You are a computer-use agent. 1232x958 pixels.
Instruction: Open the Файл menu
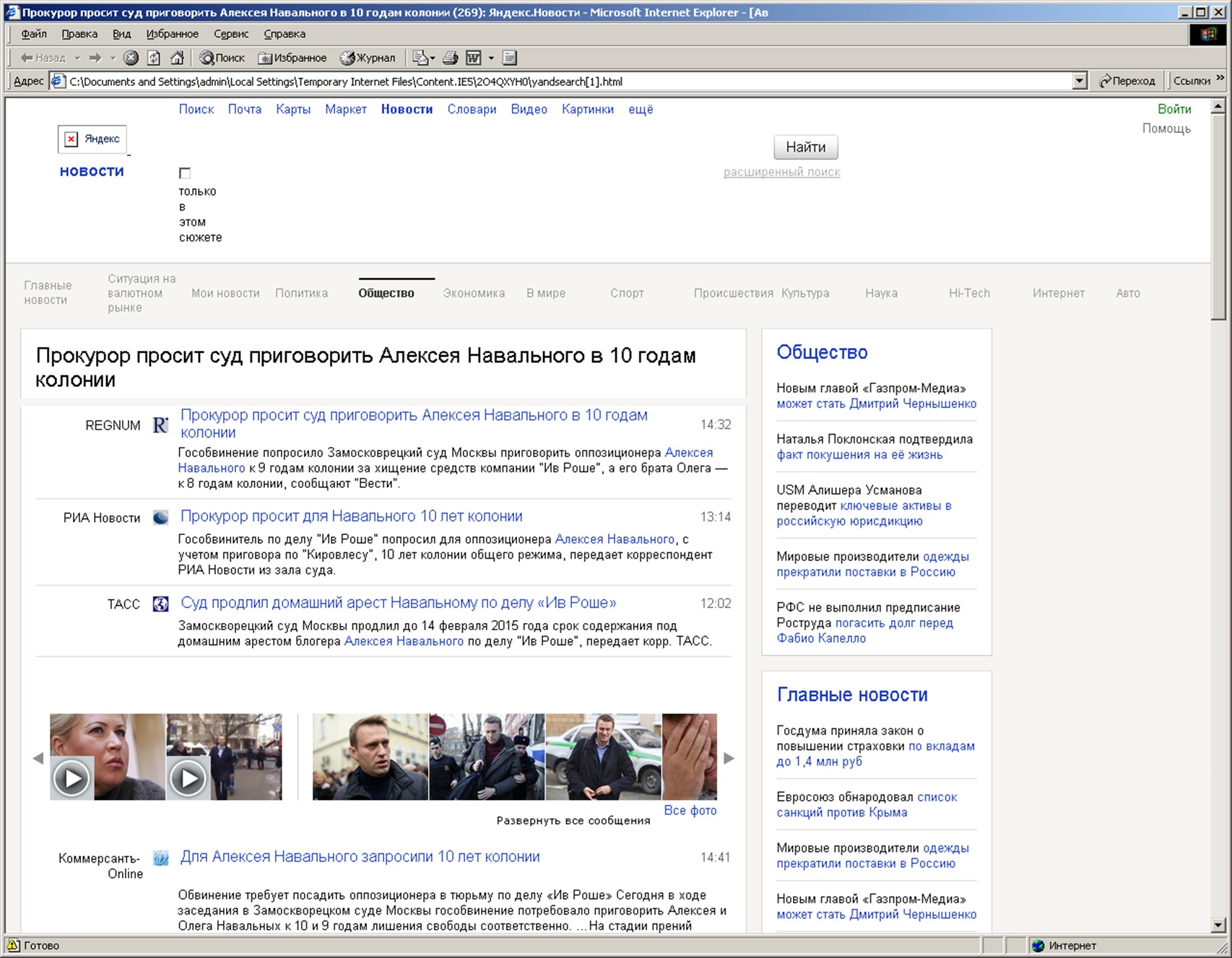(x=34, y=34)
